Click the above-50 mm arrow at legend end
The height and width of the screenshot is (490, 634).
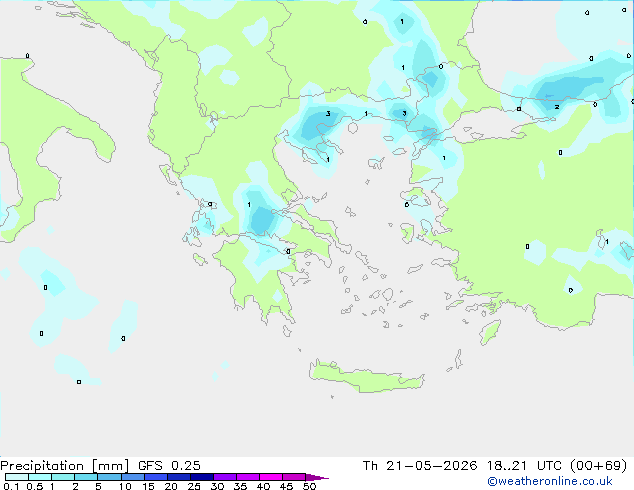coord(317,477)
